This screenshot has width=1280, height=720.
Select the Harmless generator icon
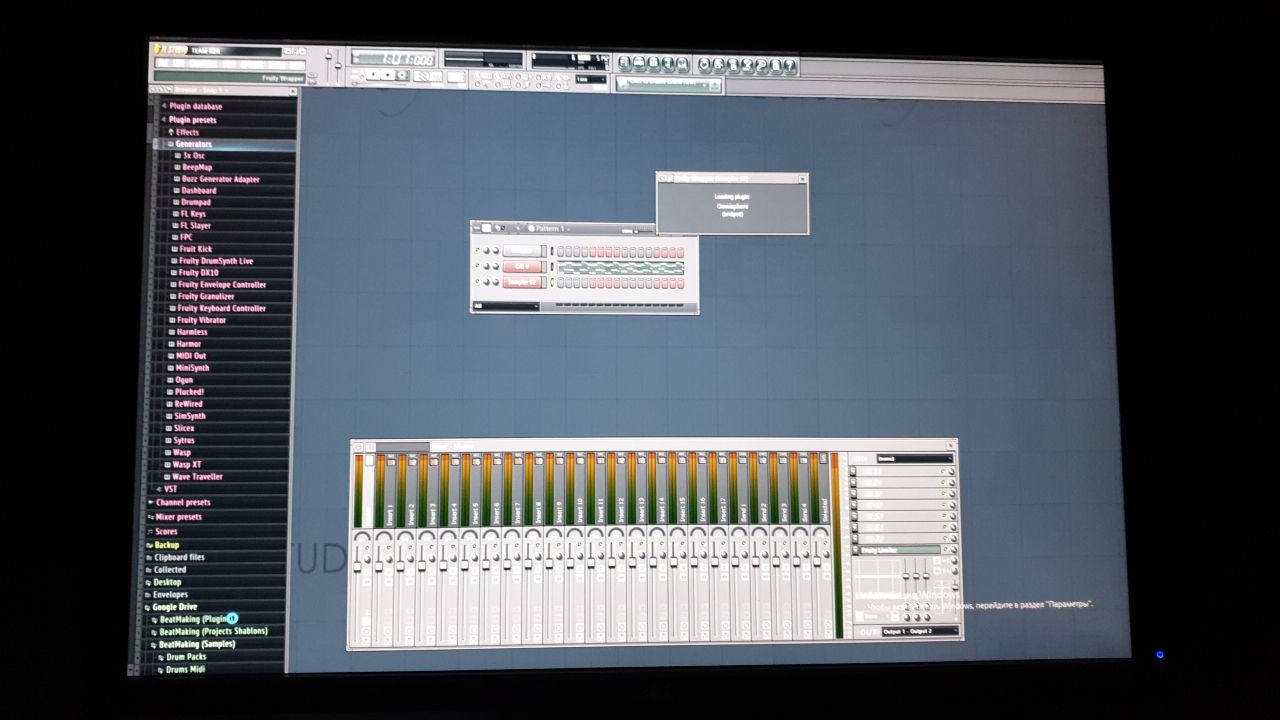(x=171, y=332)
